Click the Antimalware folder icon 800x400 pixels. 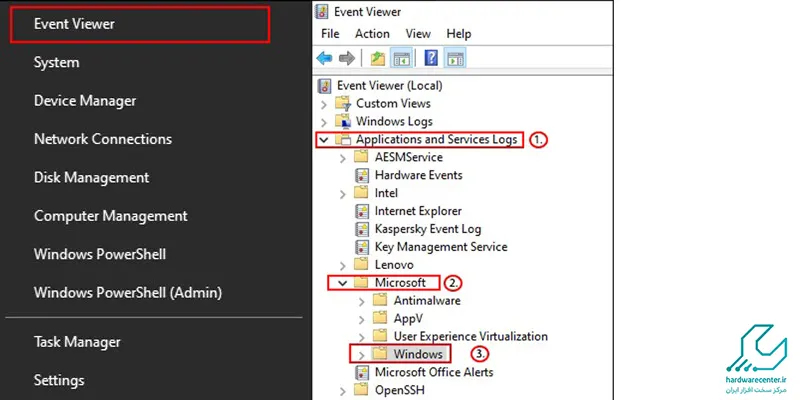tap(380, 301)
